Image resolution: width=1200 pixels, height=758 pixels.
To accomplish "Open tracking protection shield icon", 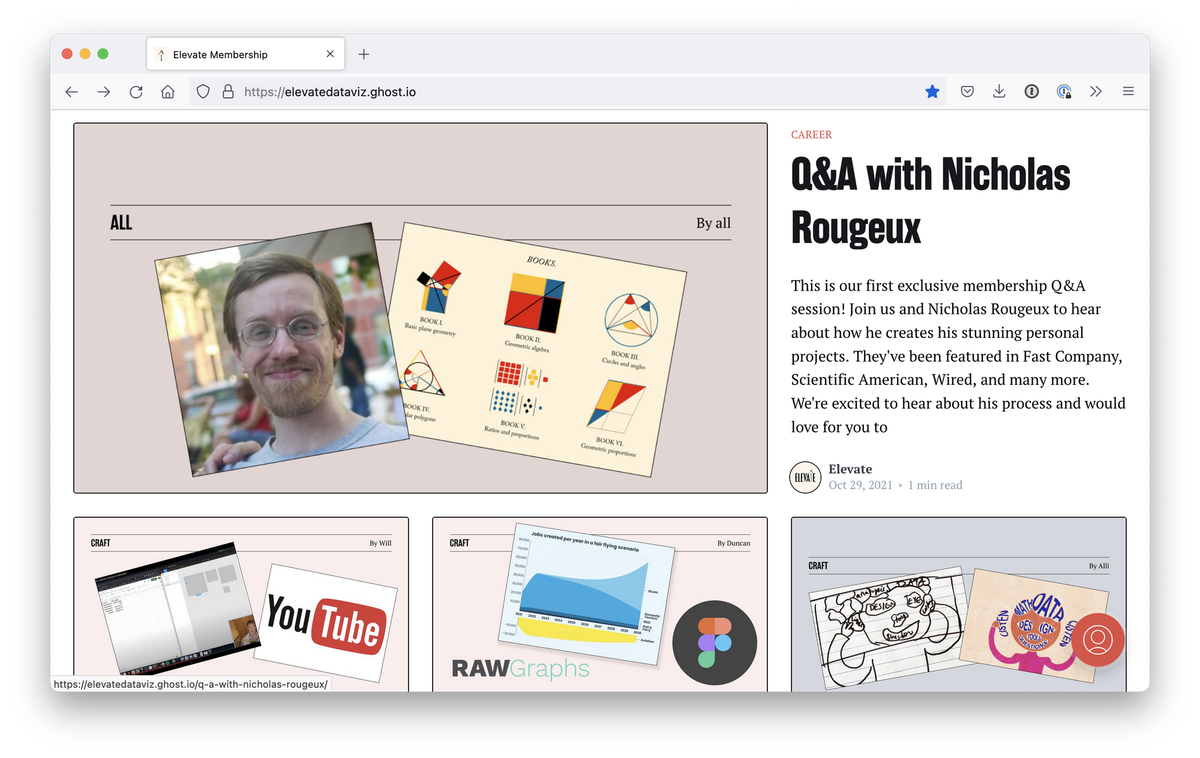I will 203,92.
